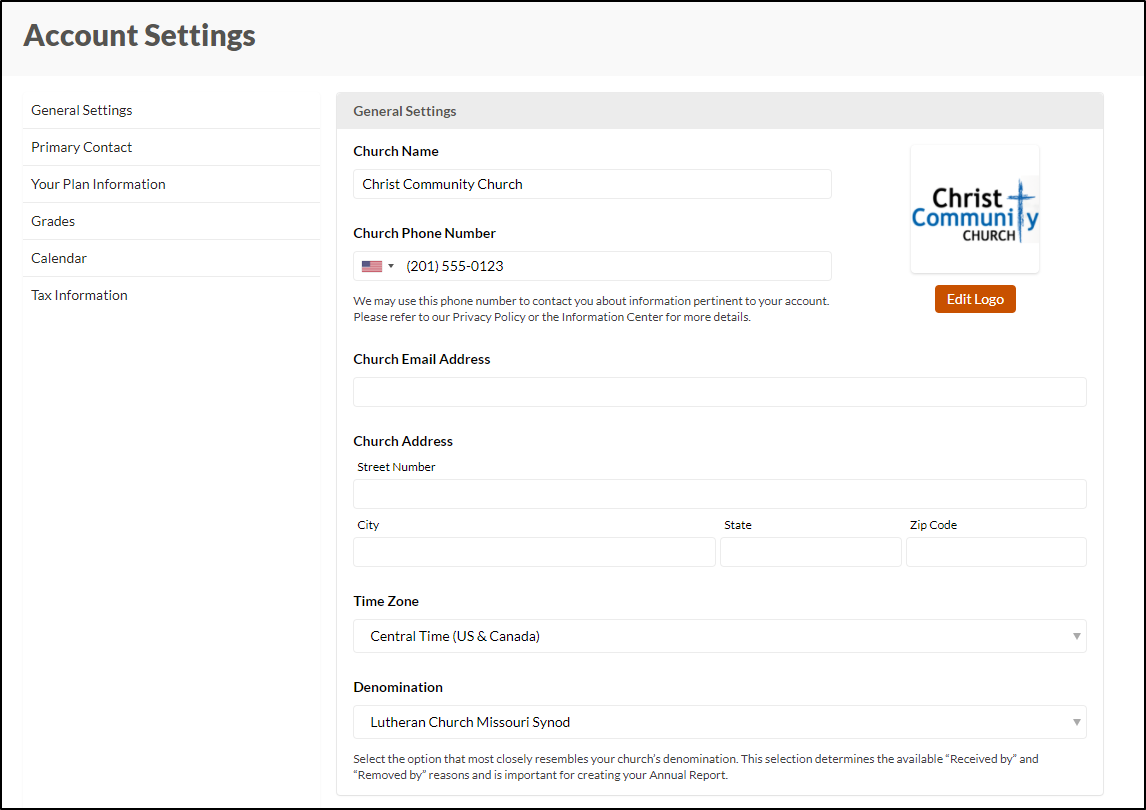Click the Account Settings page heading
This screenshot has height=810, width=1146.
point(140,36)
